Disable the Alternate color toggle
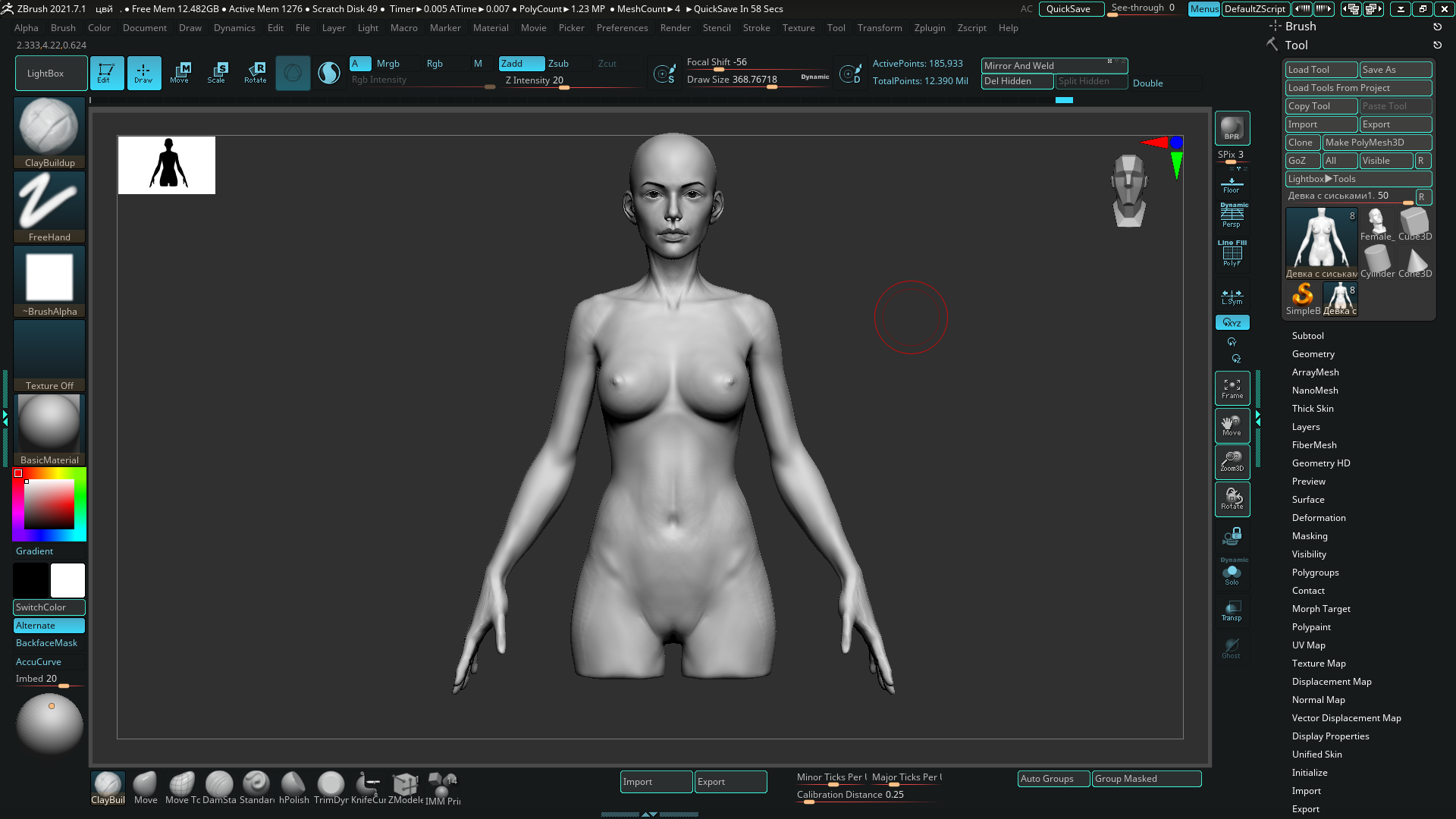Screen dimensions: 1456x819 coord(49,626)
